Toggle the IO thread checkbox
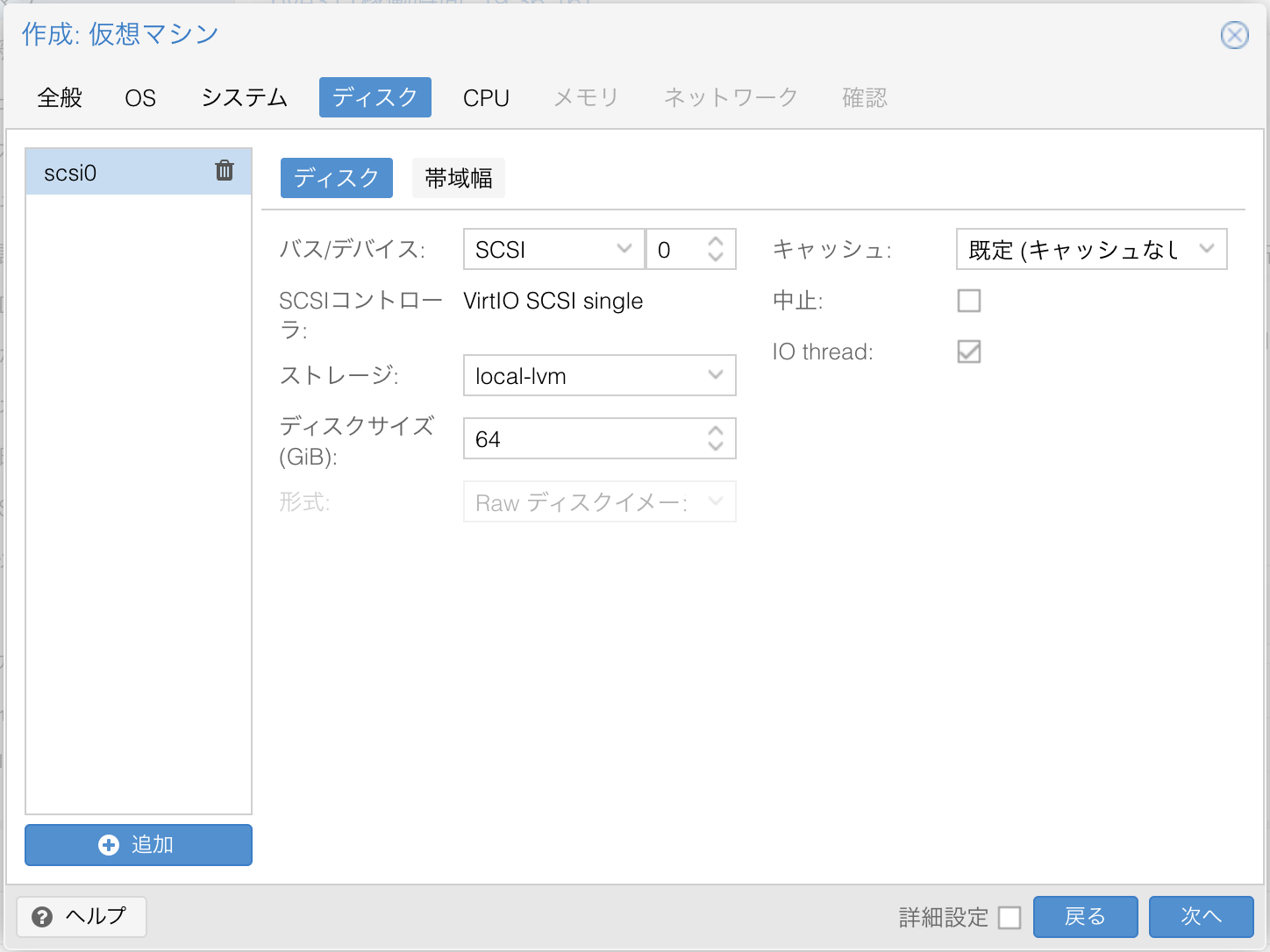1270x952 pixels. 969,352
